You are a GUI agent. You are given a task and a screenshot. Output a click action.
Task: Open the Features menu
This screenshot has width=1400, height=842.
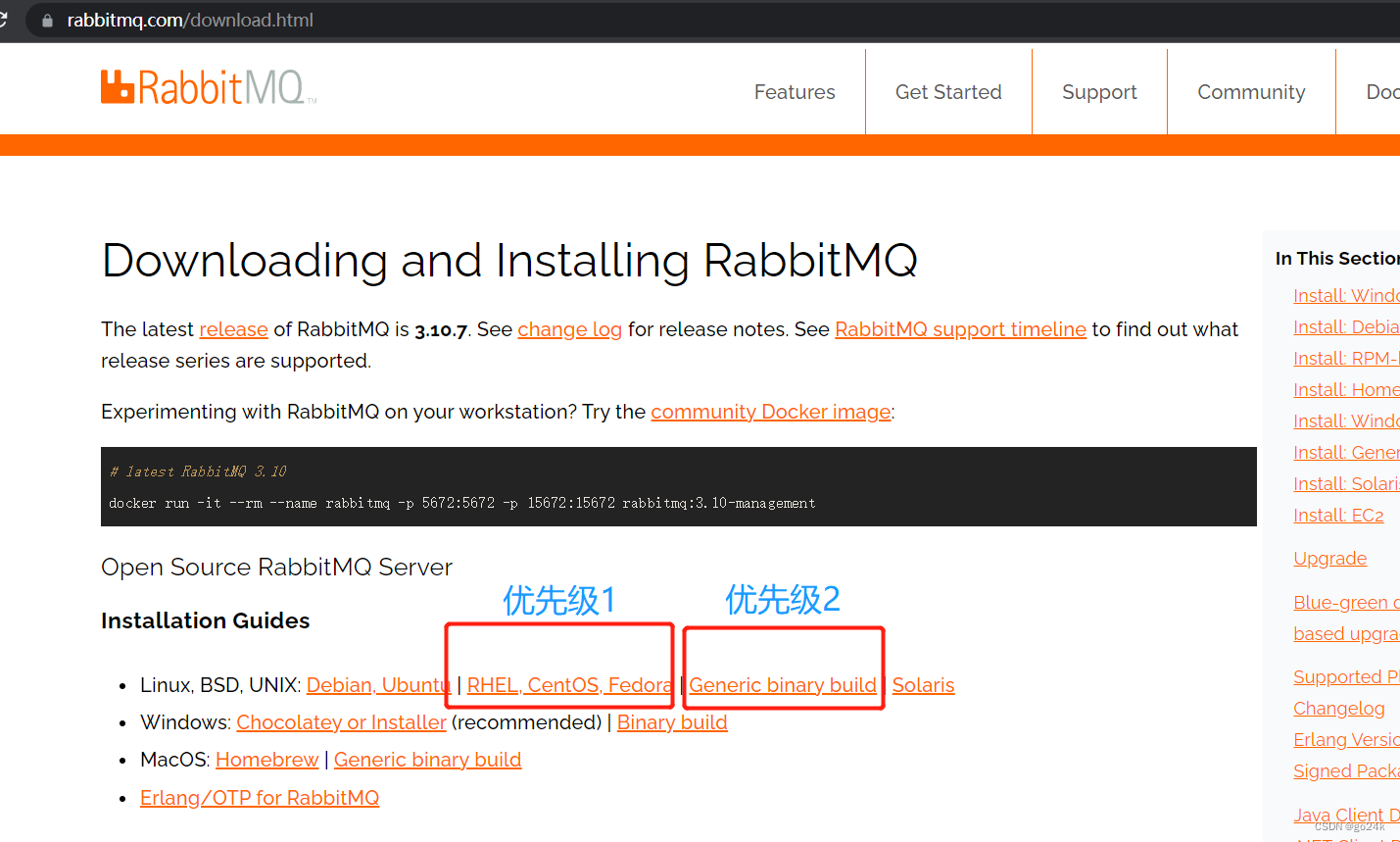(795, 92)
